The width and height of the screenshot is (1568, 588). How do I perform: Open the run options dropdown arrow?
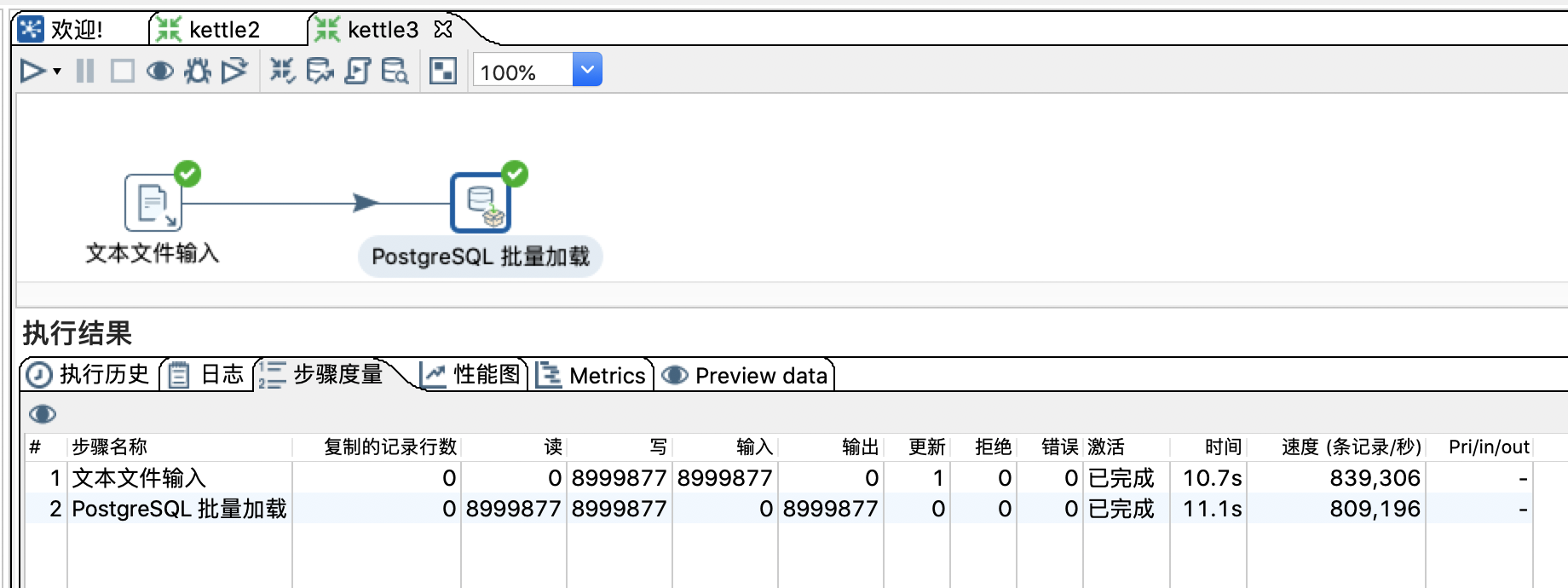57,72
